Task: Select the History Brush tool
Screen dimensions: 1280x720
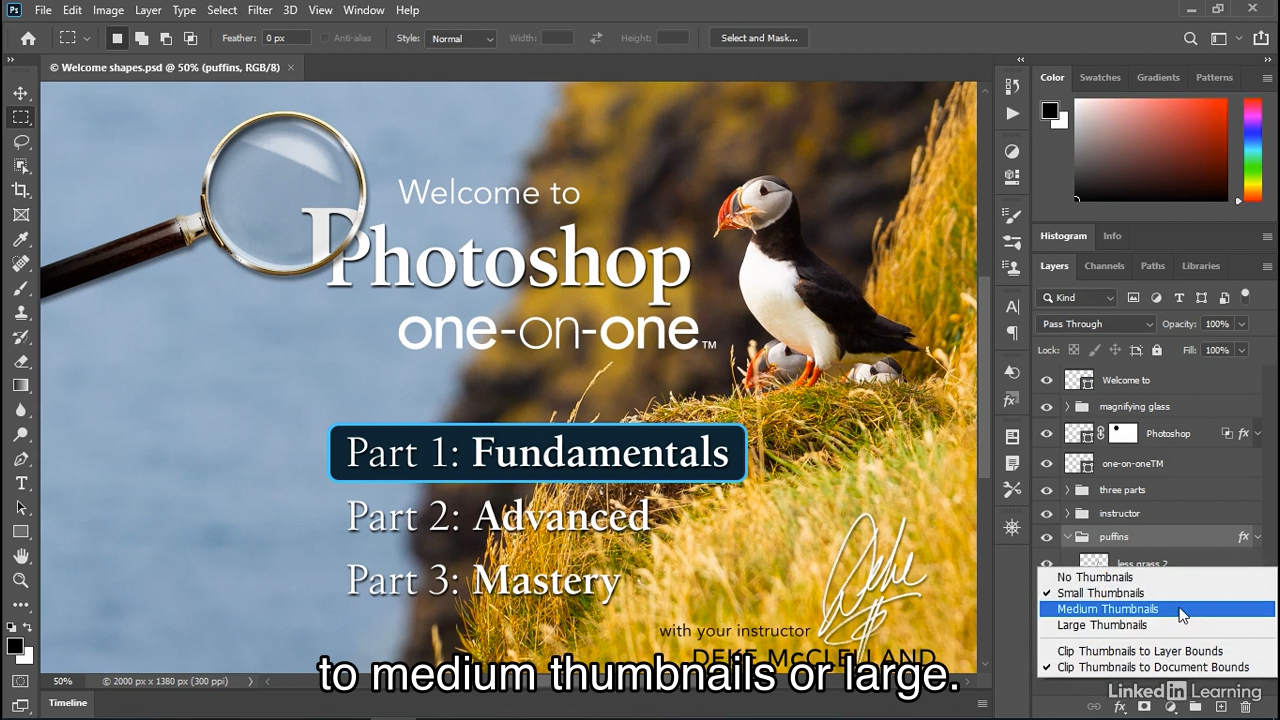Action: pyautogui.click(x=21, y=337)
